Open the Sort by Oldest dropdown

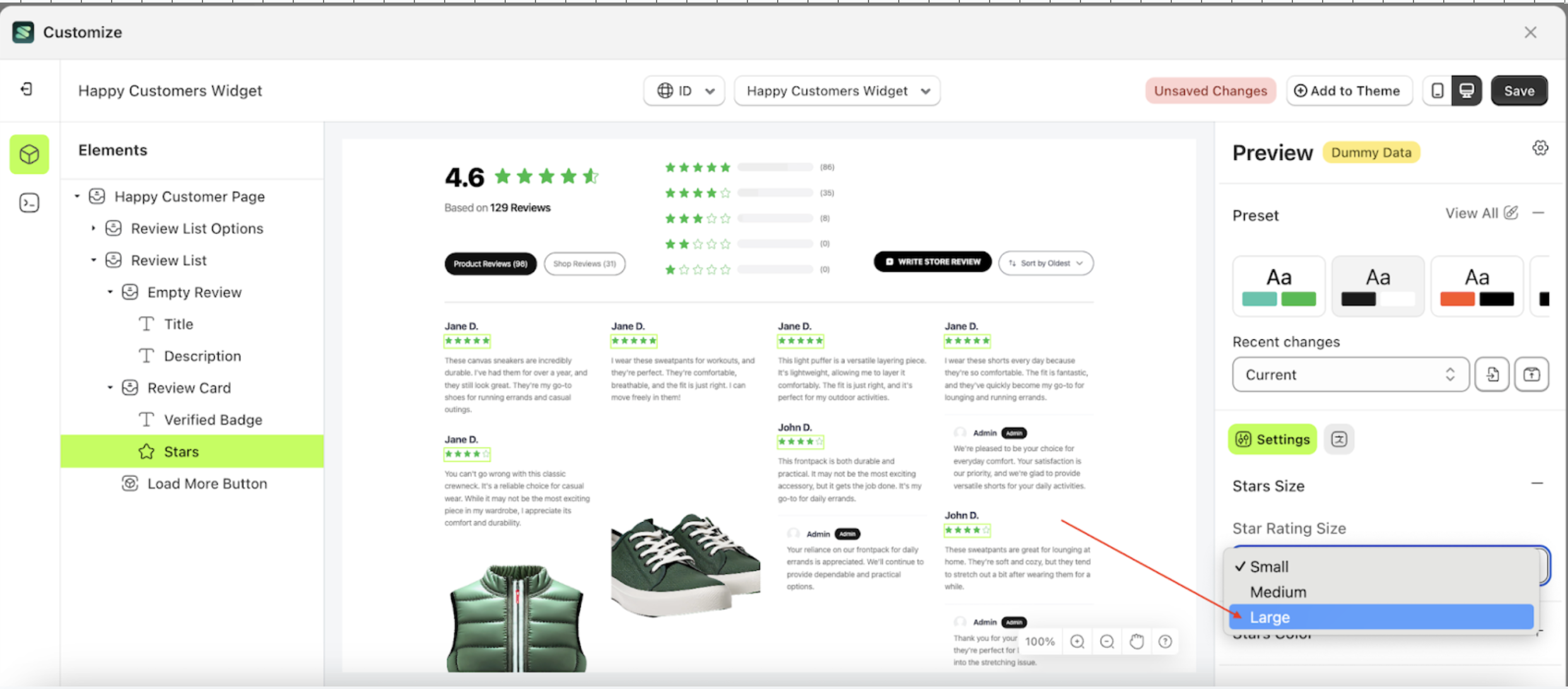[x=1046, y=263]
